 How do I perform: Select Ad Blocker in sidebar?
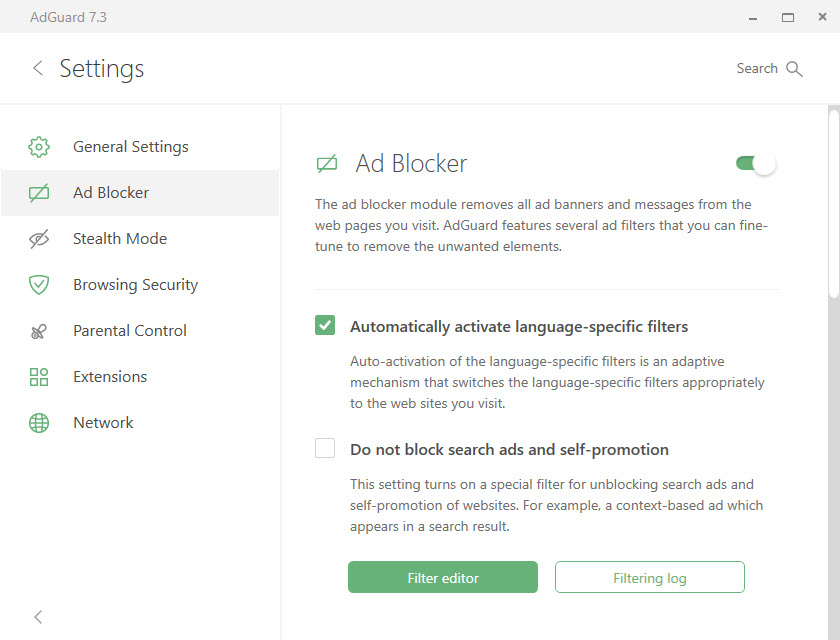pos(140,193)
